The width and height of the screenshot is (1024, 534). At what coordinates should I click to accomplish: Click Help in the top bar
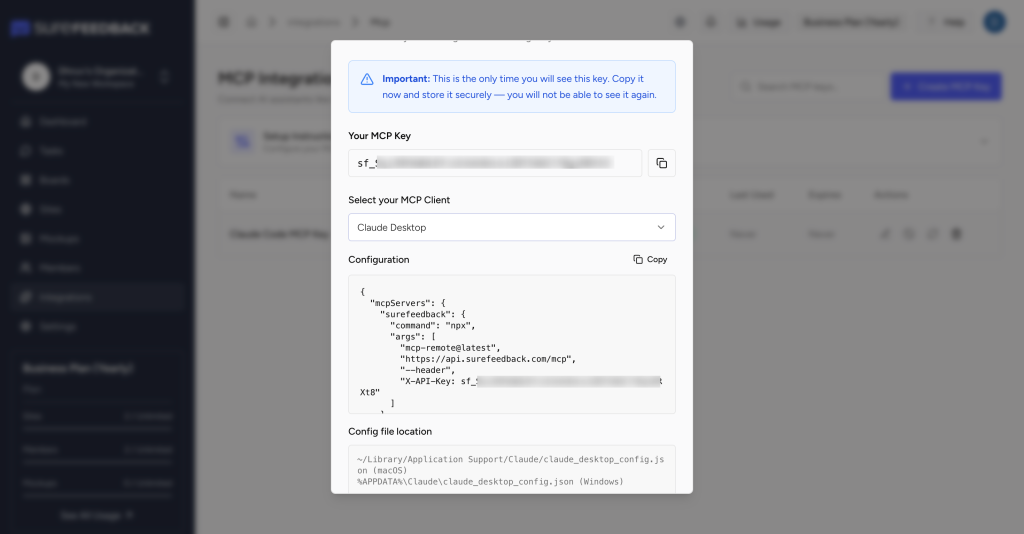point(947,22)
